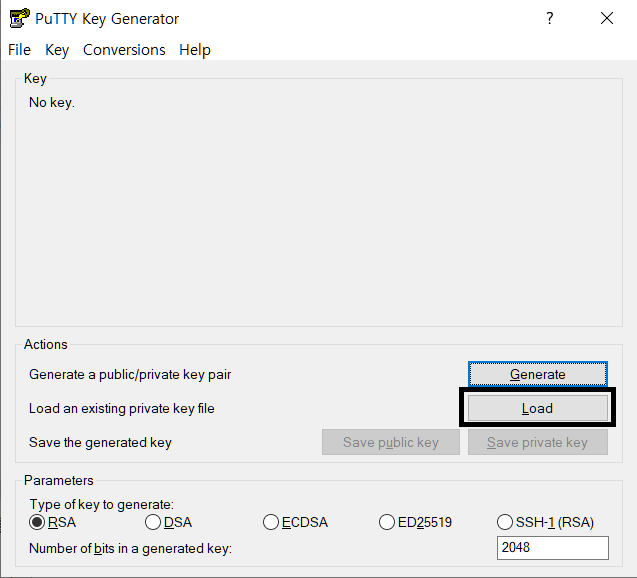Click the 'Save the generated key' label
The image size is (637, 578).
coord(100,442)
